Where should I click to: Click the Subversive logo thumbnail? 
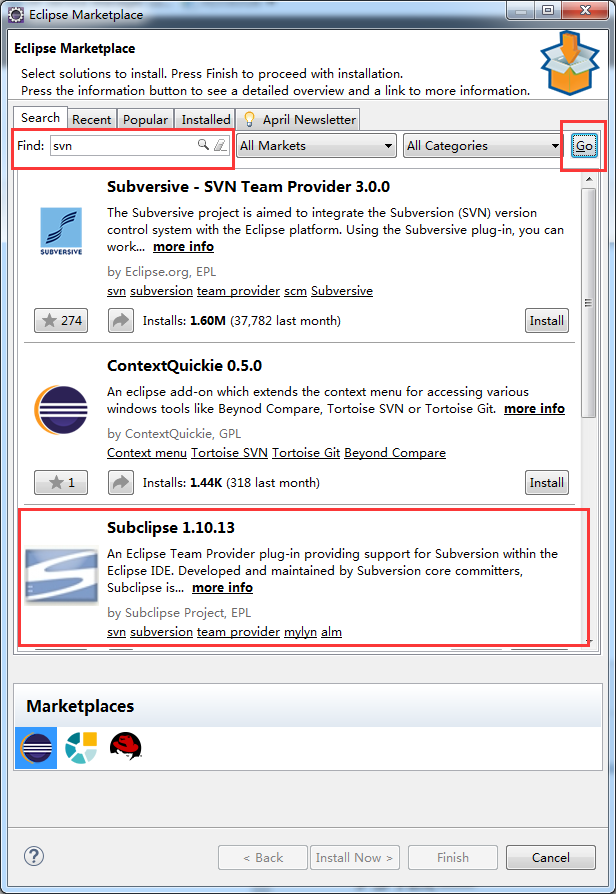coord(61,231)
